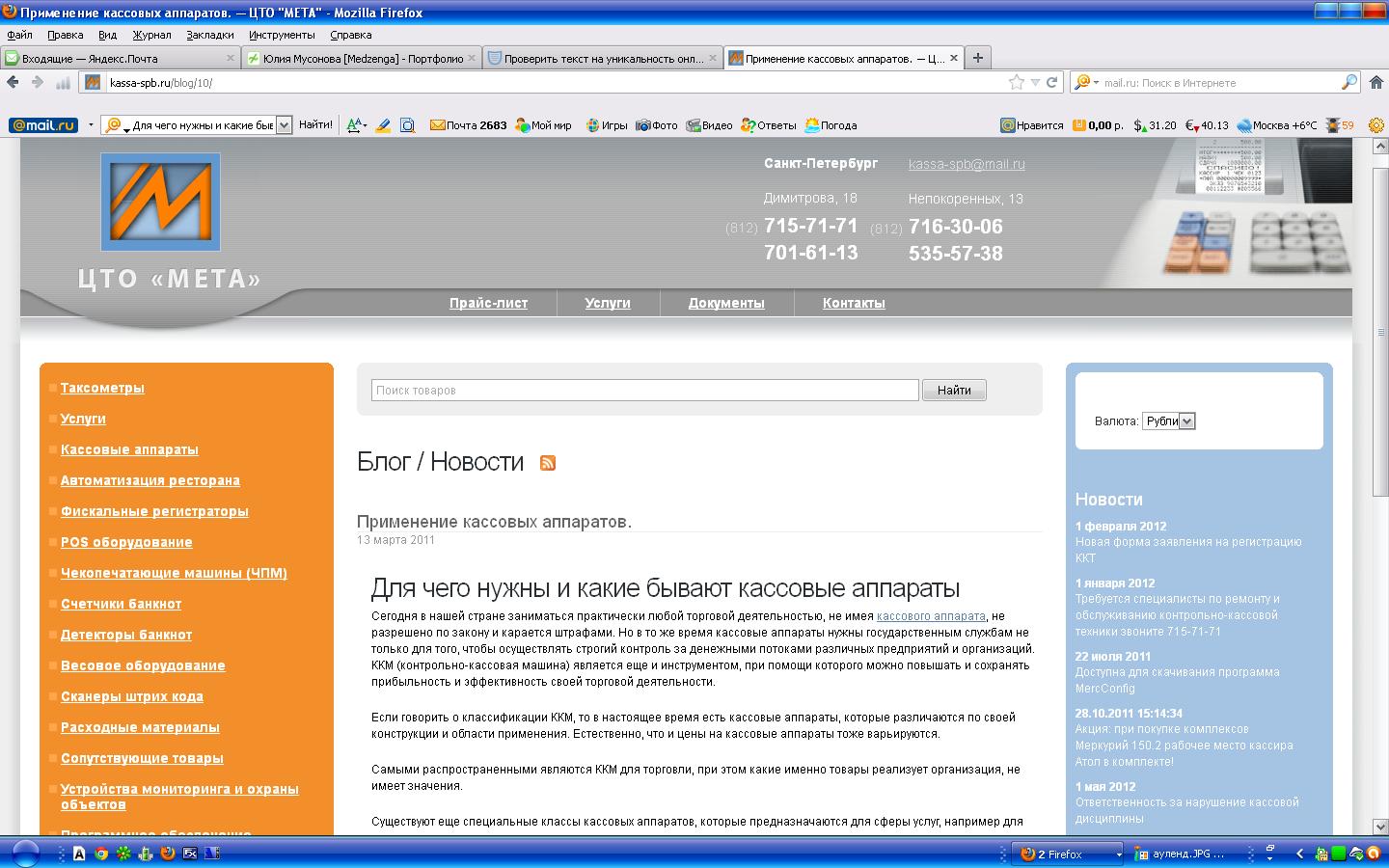The height and width of the screenshot is (868, 1389).
Task: Open the Фискальные регистраторы sidebar link
Action: coord(154,511)
